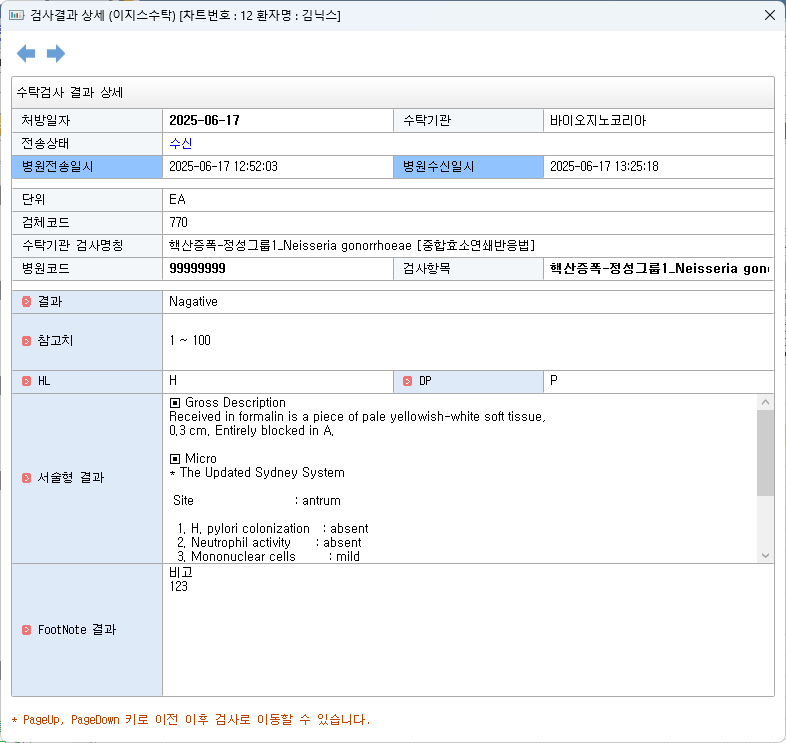The image size is (786, 743).
Task: Click the 참고치 value 1 ~ 100
Action: (190, 341)
